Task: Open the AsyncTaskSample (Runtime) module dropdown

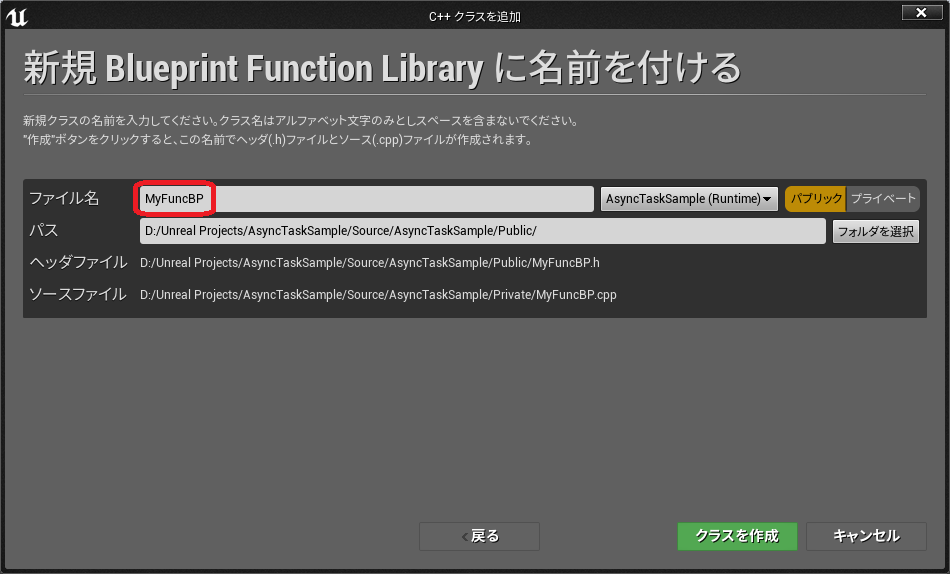Action: click(689, 199)
